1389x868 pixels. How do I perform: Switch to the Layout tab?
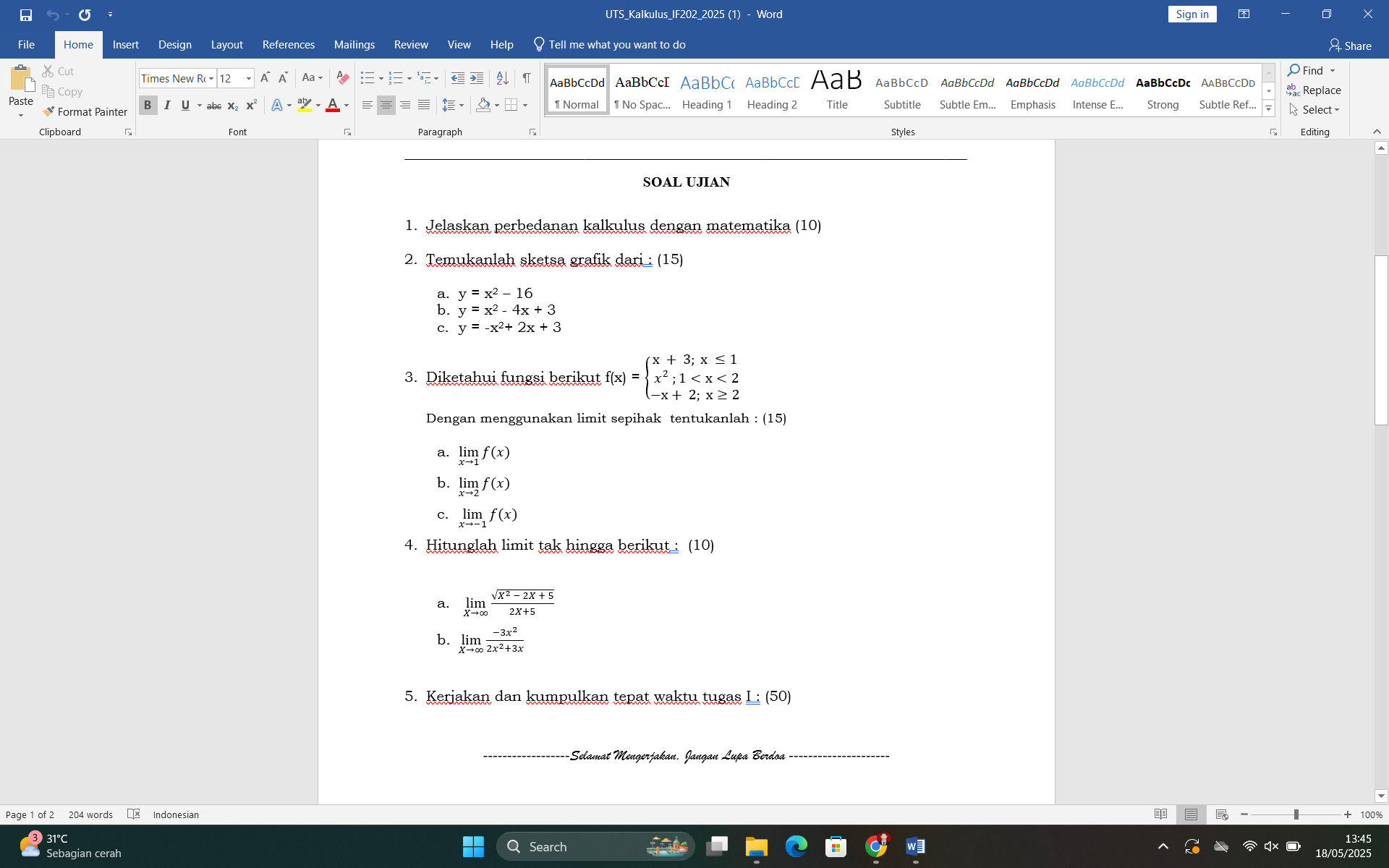(x=226, y=45)
